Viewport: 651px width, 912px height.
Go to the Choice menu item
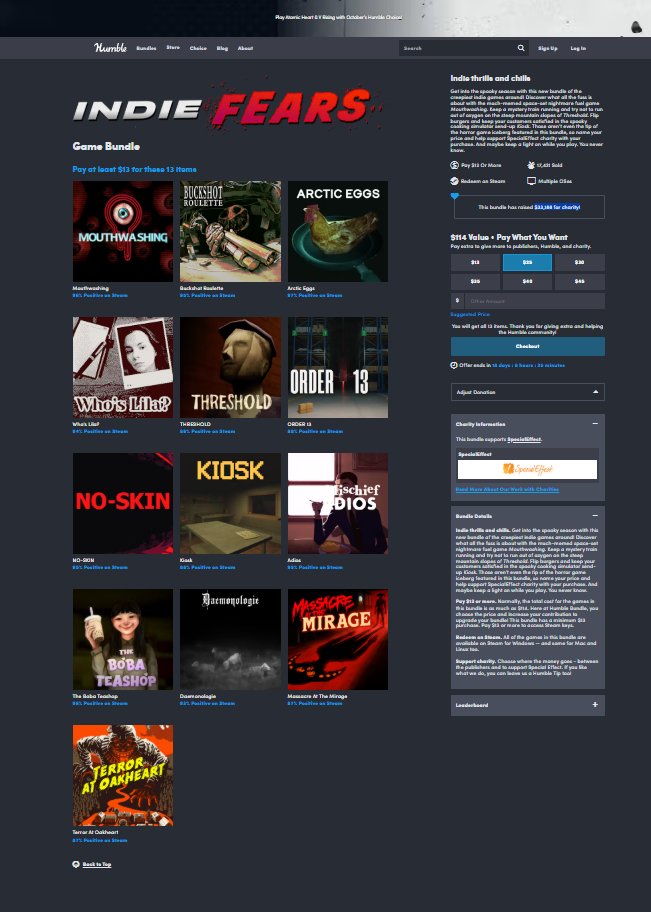pos(198,48)
